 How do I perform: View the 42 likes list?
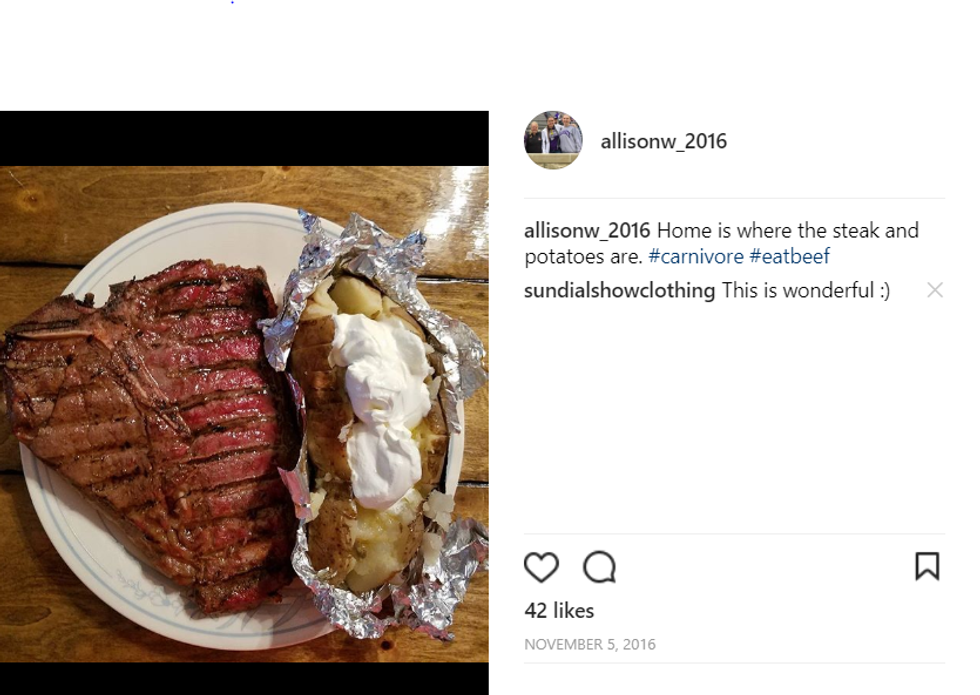(x=559, y=610)
